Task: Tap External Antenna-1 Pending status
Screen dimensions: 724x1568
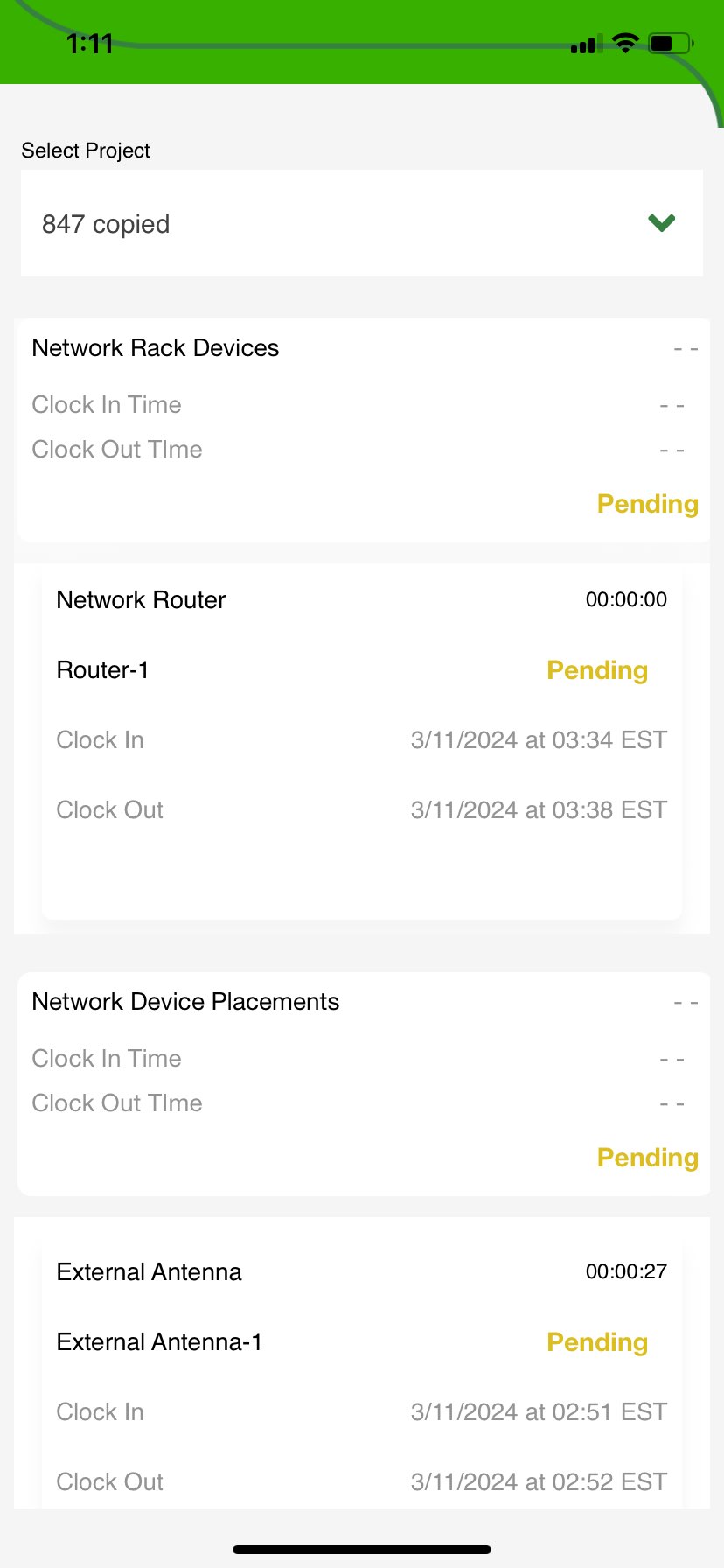Action: (x=597, y=1342)
